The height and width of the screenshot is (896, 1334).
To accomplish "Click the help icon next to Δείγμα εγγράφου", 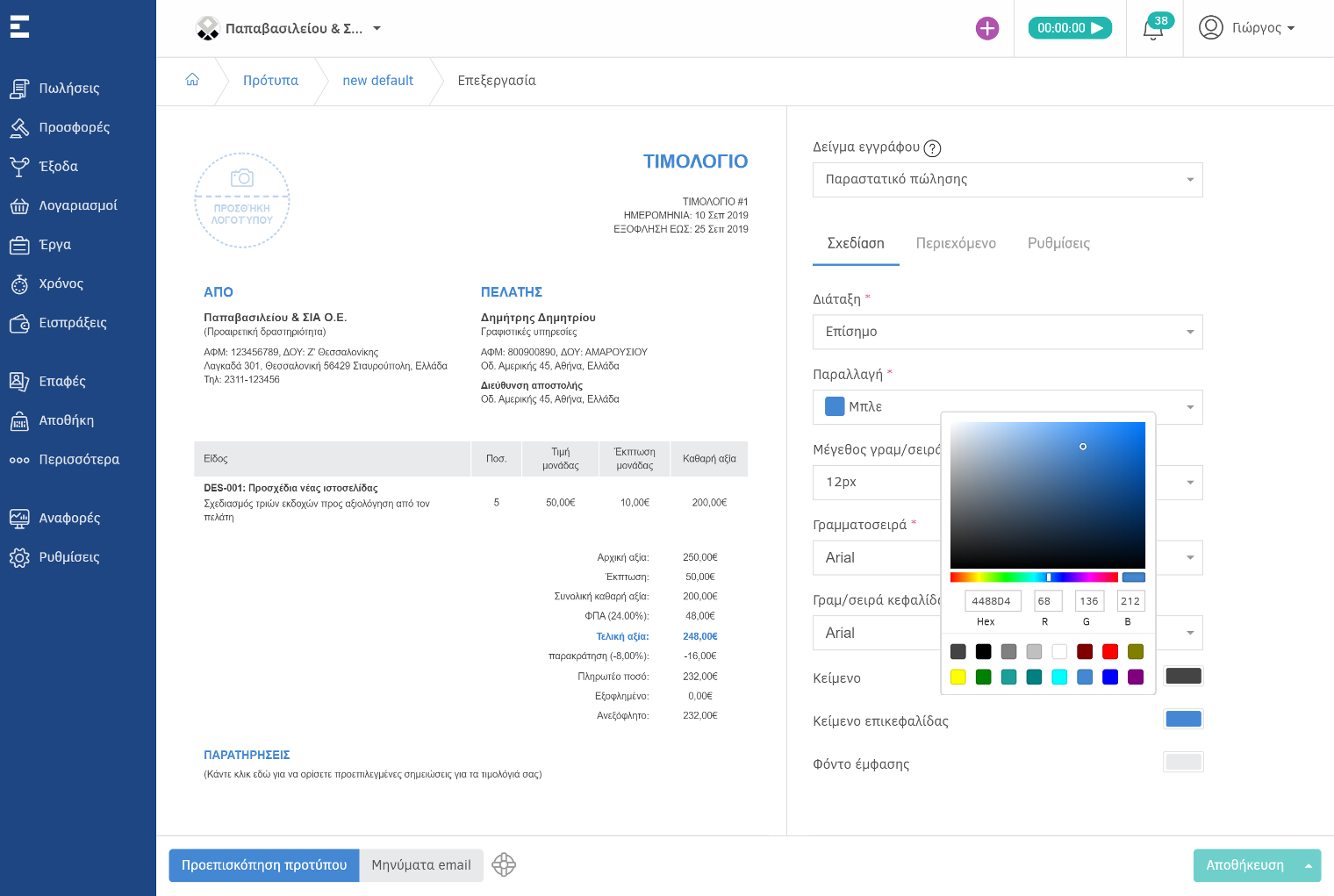I will click(x=933, y=148).
